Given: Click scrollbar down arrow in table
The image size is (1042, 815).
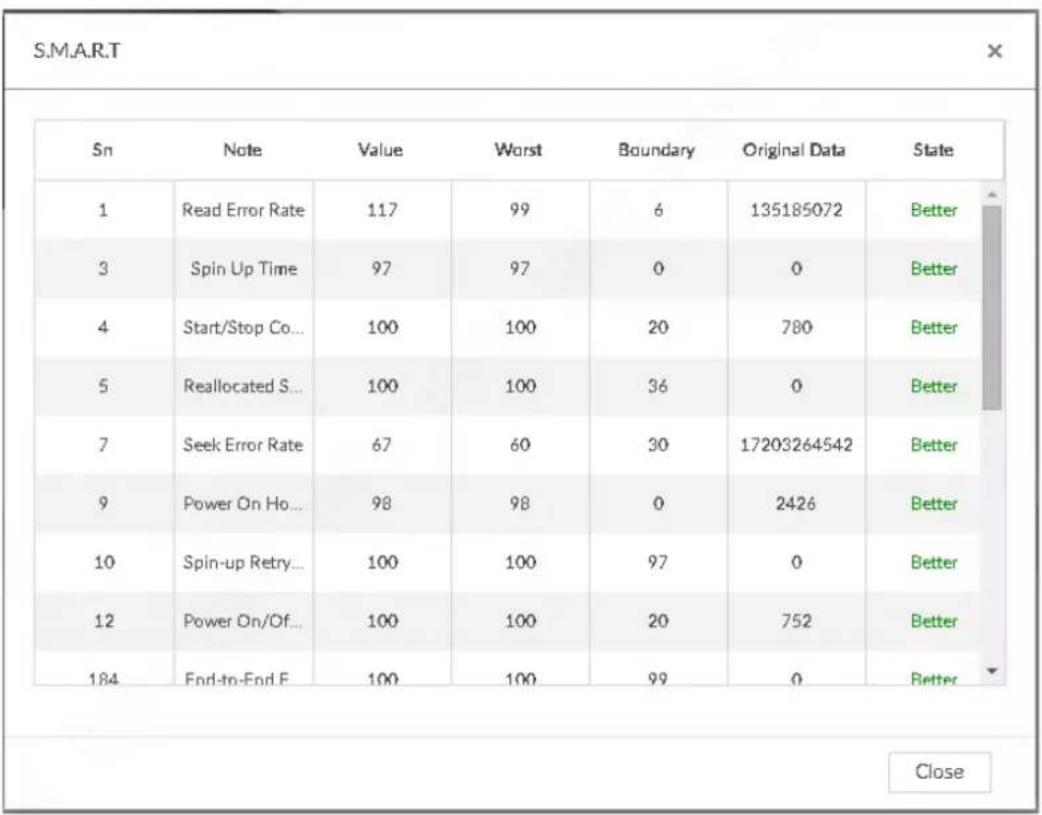Looking at the screenshot, I should 991,671.
